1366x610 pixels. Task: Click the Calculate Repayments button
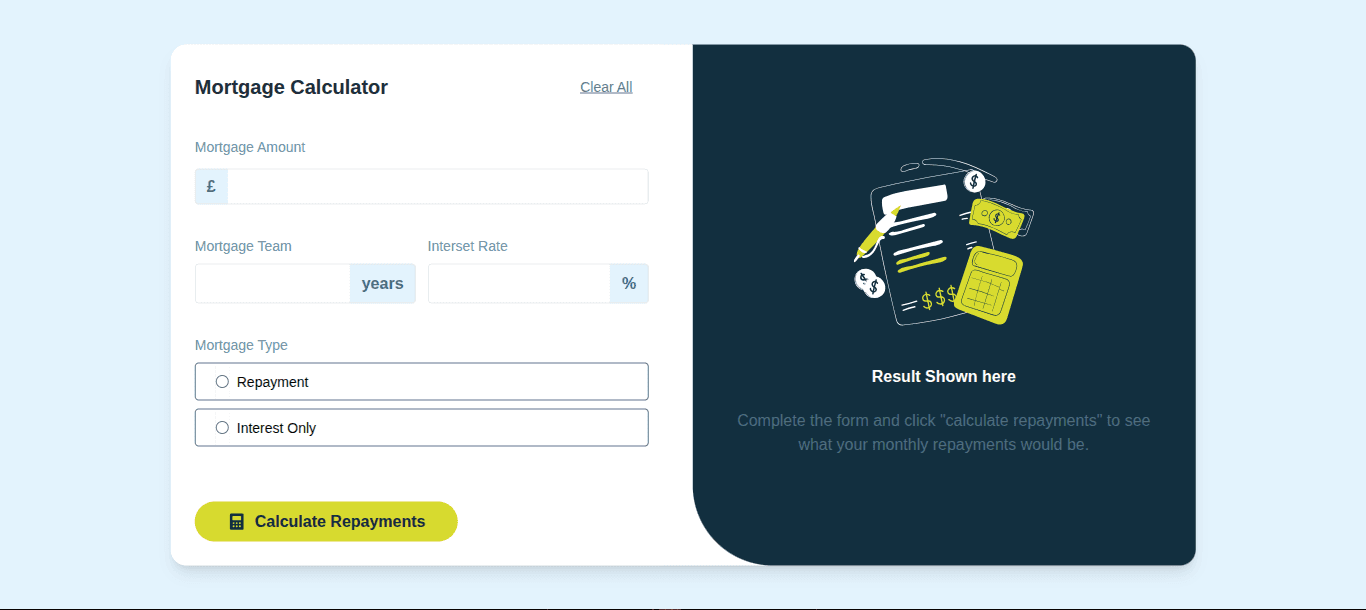326,522
